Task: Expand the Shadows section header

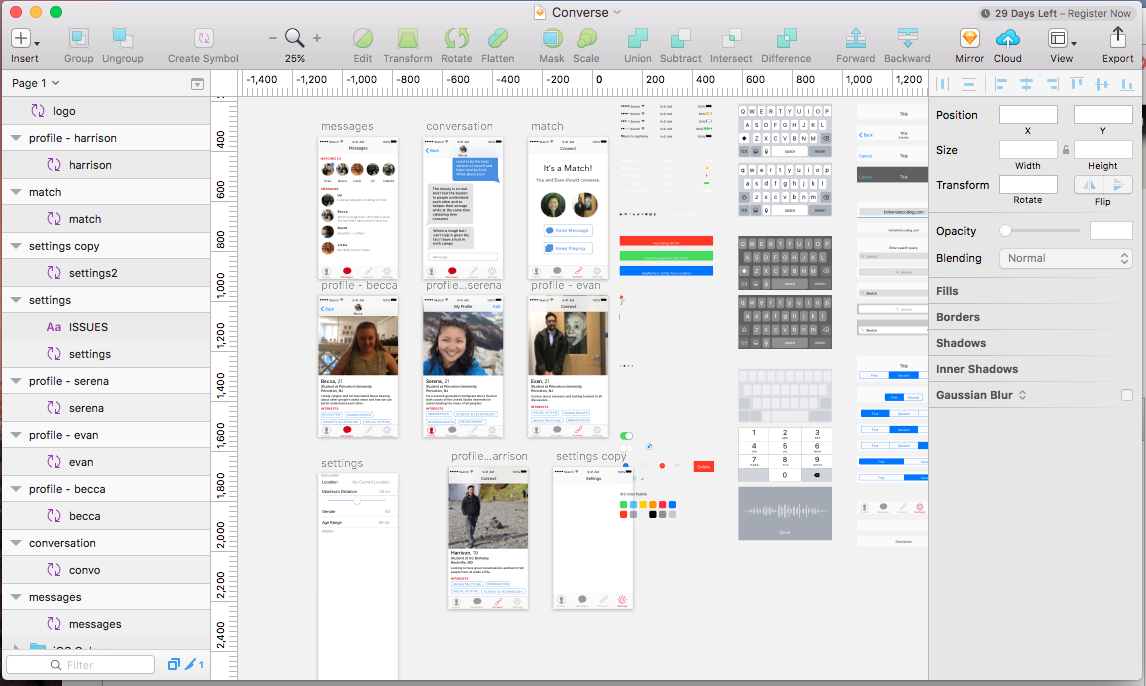Action: click(961, 343)
